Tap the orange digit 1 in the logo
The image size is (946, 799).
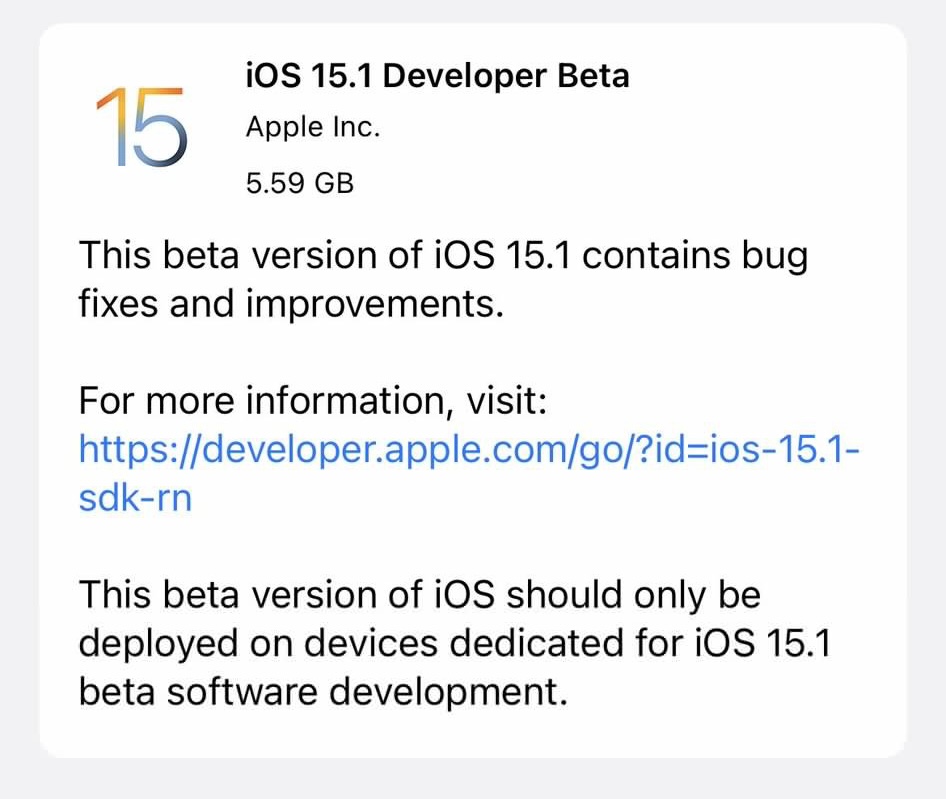[x=112, y=126]
